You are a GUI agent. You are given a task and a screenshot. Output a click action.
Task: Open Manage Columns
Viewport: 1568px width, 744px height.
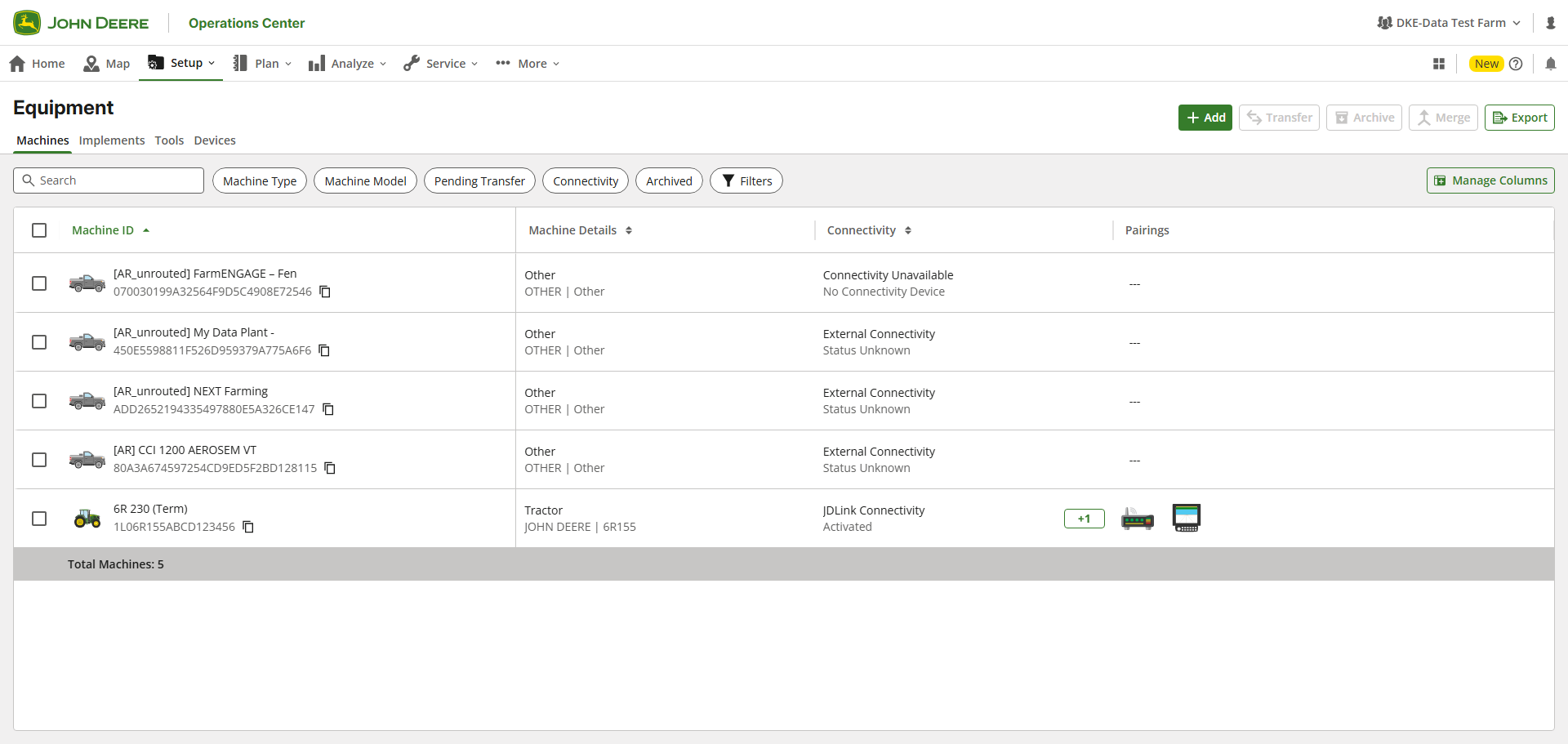point(1490,180)
